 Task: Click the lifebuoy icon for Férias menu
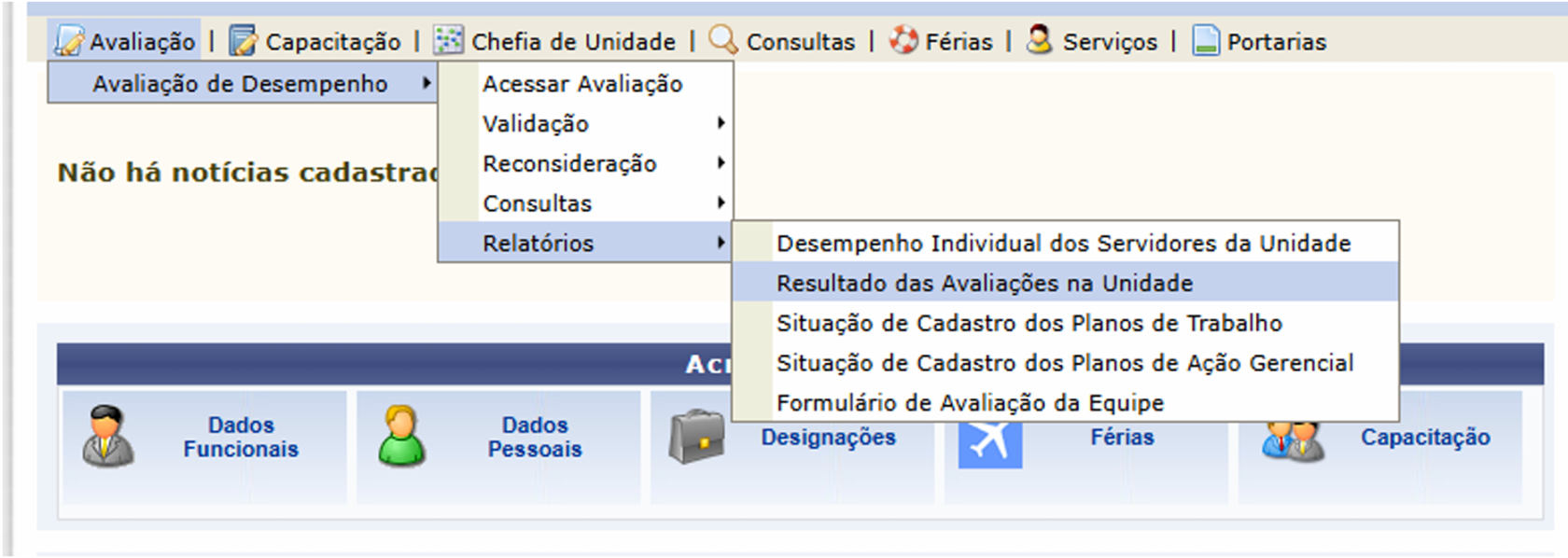point(903,40)
